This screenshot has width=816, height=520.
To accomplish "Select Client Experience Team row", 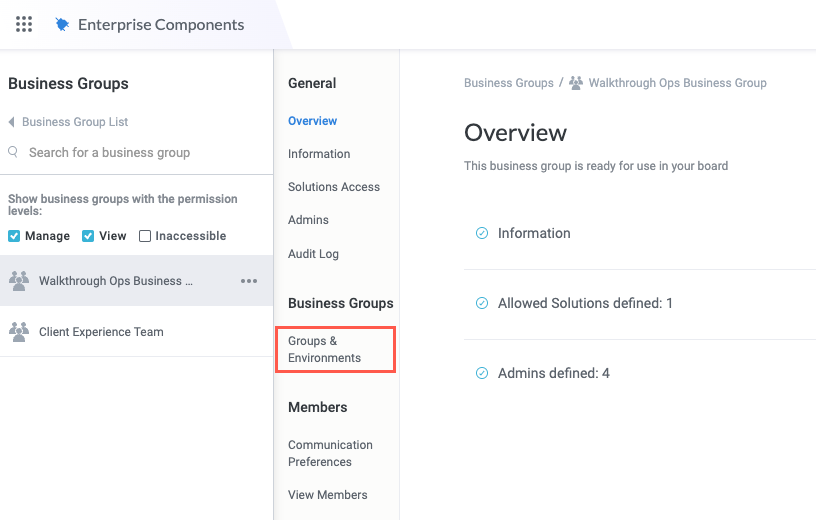I will coord(136,332).
